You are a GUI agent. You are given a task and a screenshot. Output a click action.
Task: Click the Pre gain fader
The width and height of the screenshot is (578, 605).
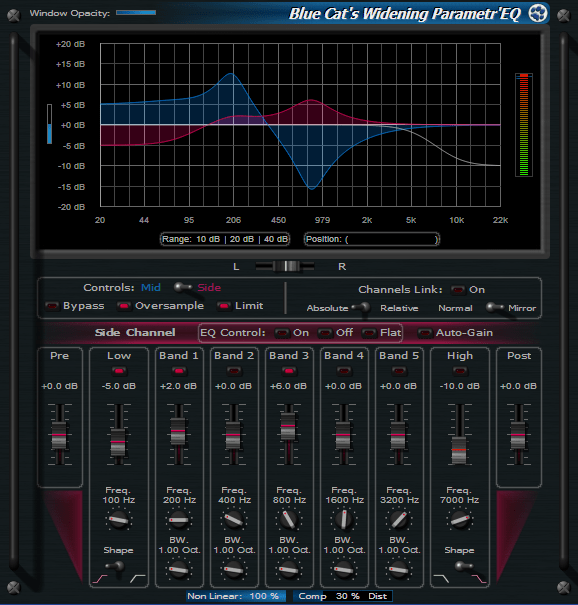coord(59,434)
